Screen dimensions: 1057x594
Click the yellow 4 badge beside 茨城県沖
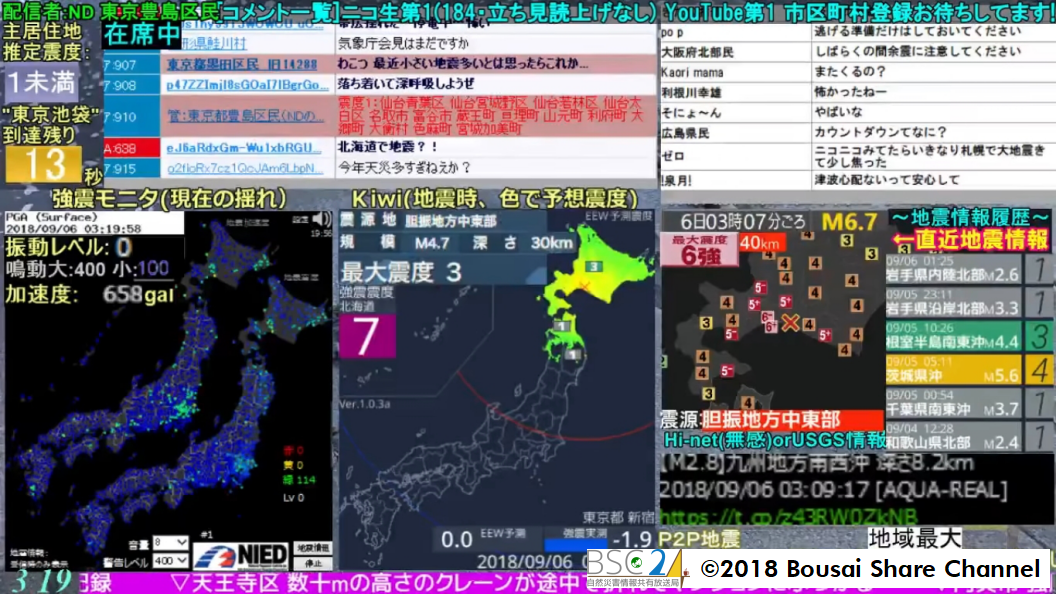point(1039,370)
